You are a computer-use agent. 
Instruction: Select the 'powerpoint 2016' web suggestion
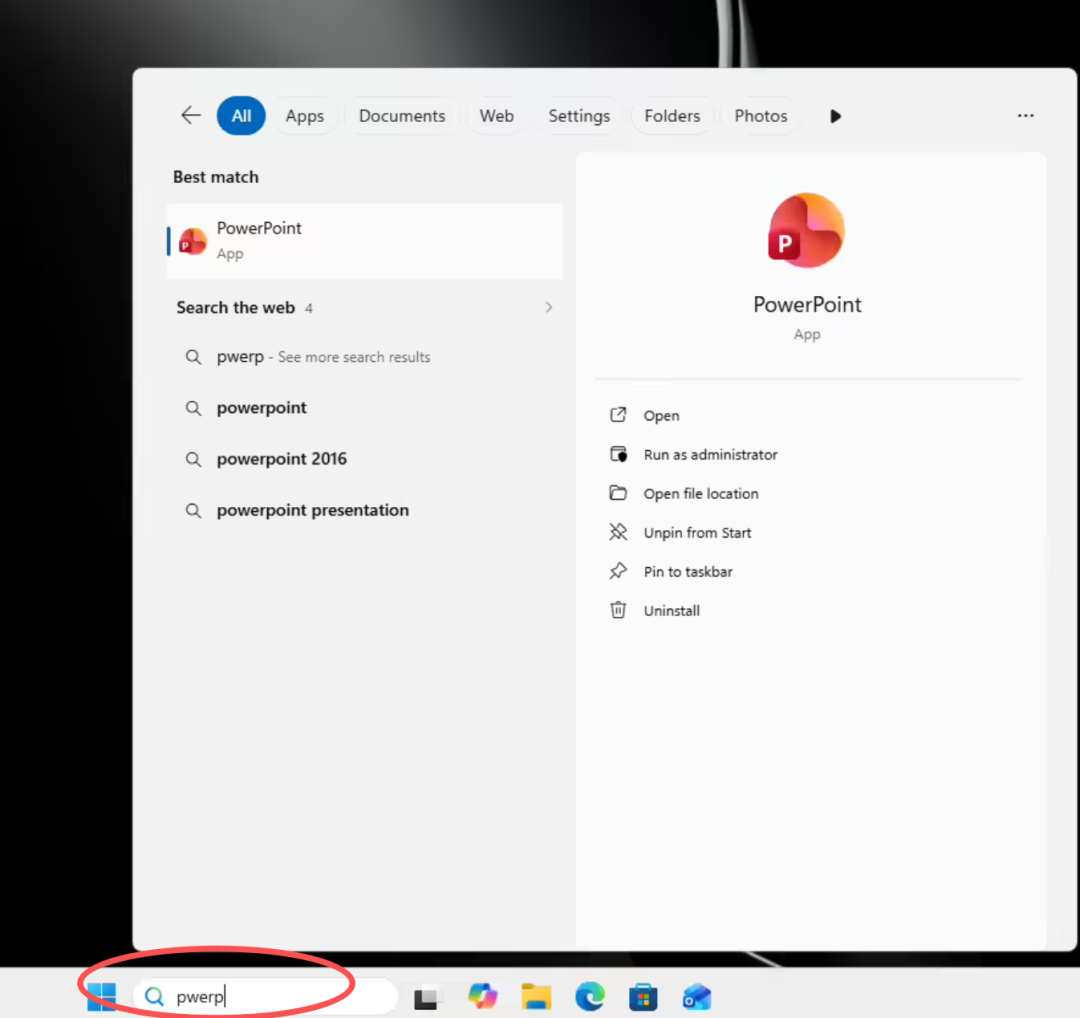[x=365, y=459]
